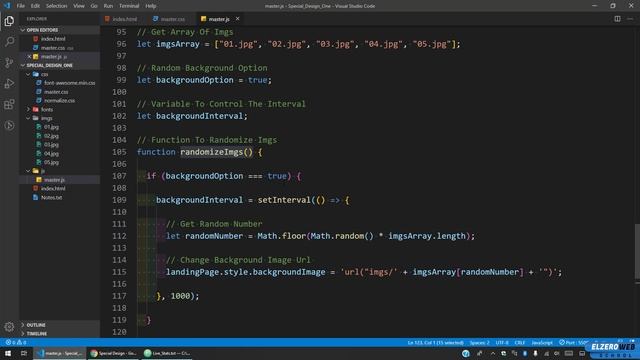Click line number 105 in gutter
Screen dimensions: 640x360
pyautogui.click(x=119, y=152)
